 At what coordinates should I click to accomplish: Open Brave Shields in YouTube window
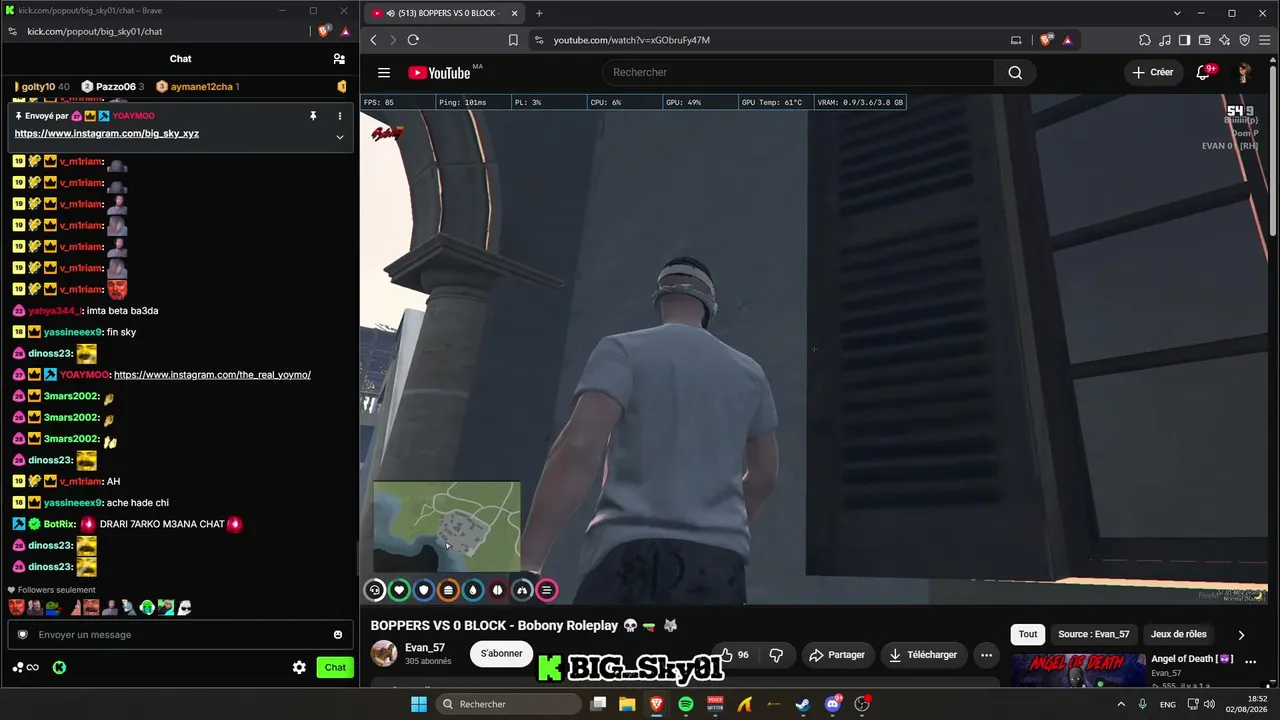[1046, 40]
